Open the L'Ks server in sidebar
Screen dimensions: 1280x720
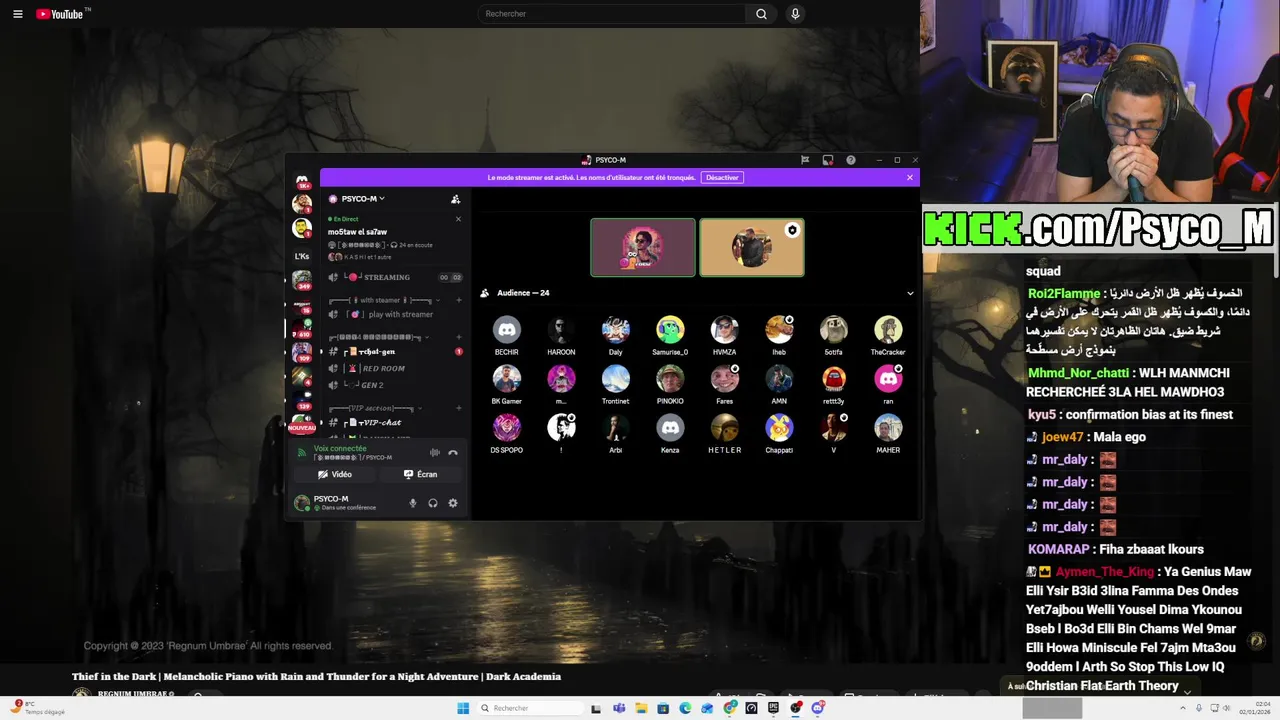[x=302, y=256]
